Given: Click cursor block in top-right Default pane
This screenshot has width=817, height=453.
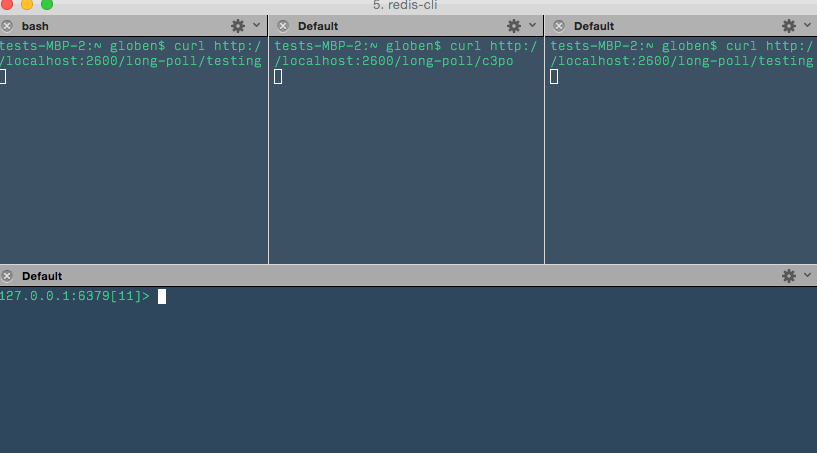Looking at the screenshot, I should click(x=554, y=77).
